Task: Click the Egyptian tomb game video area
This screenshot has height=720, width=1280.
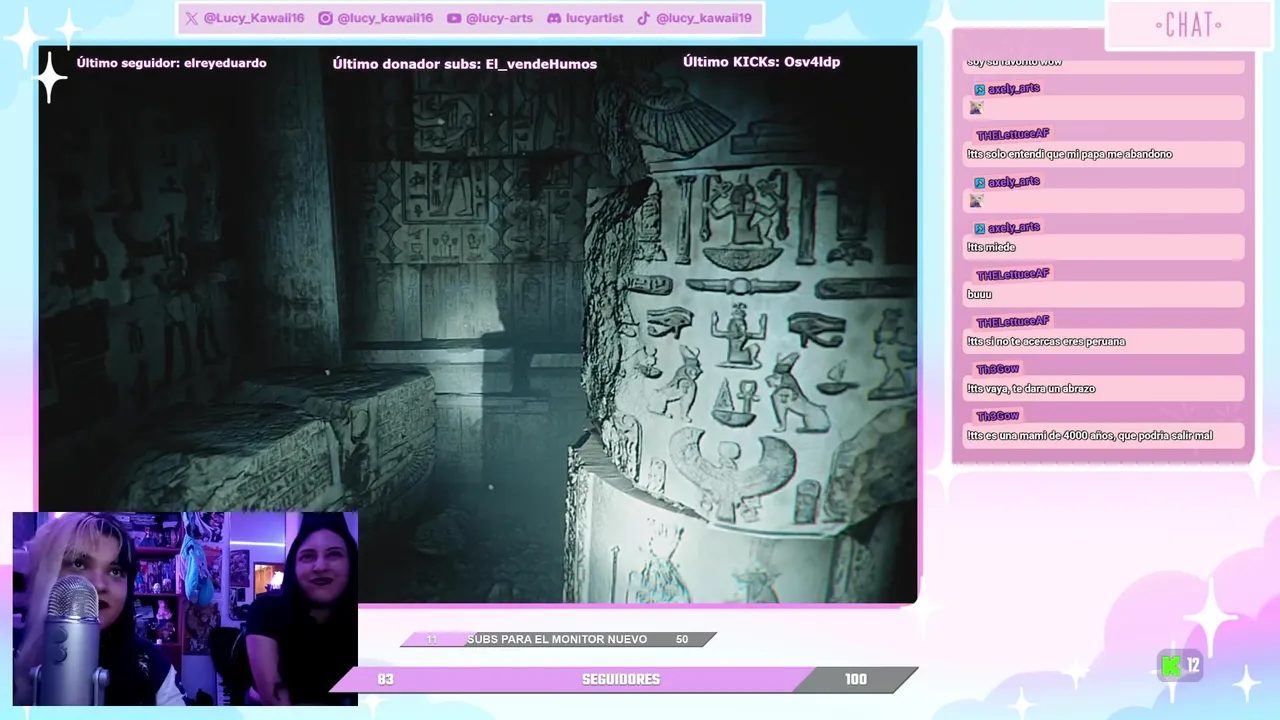Action: 478,324
